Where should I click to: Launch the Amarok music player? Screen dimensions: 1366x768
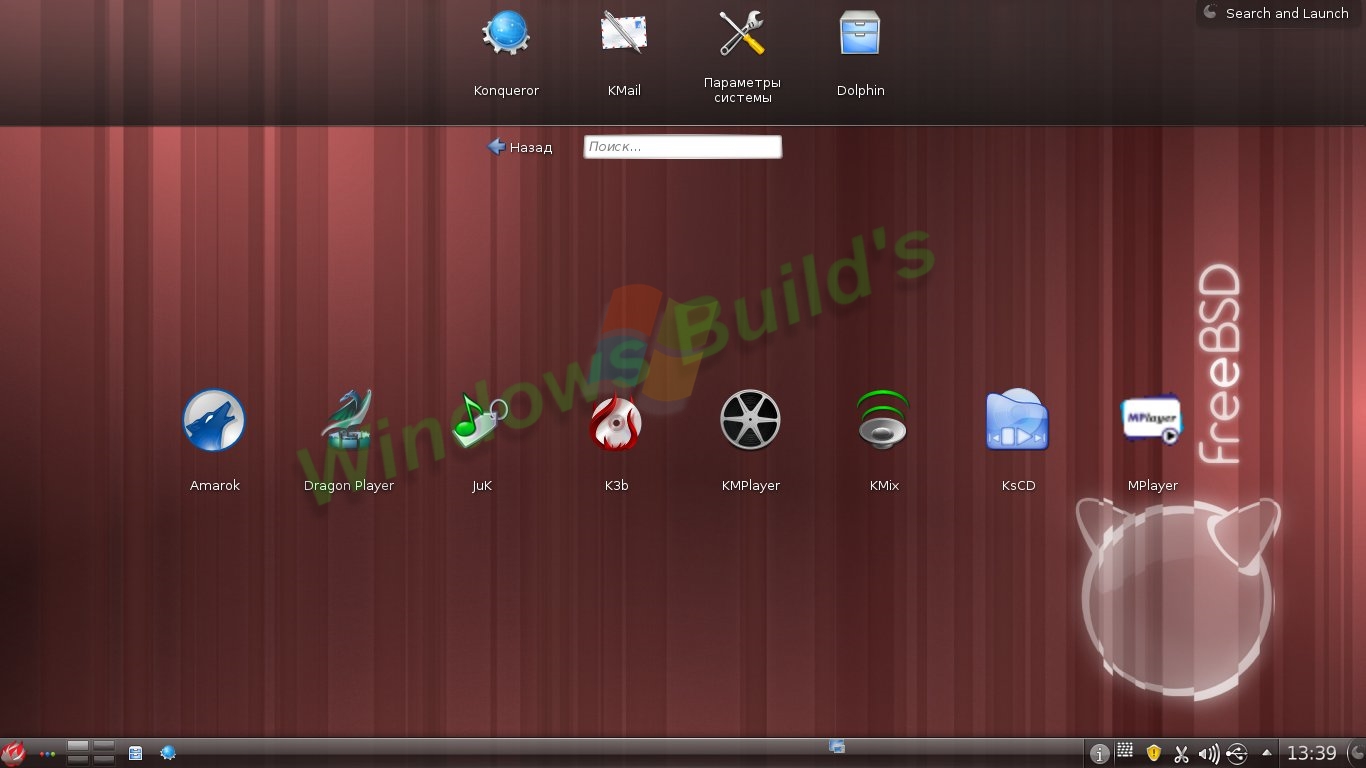(214, 420)
